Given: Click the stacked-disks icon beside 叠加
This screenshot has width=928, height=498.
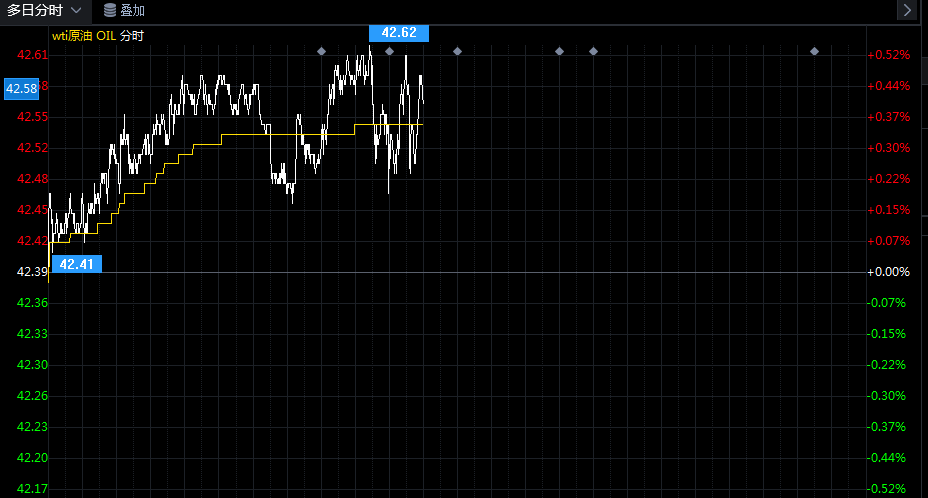Looking at the screenshot, I should [109, 11].
